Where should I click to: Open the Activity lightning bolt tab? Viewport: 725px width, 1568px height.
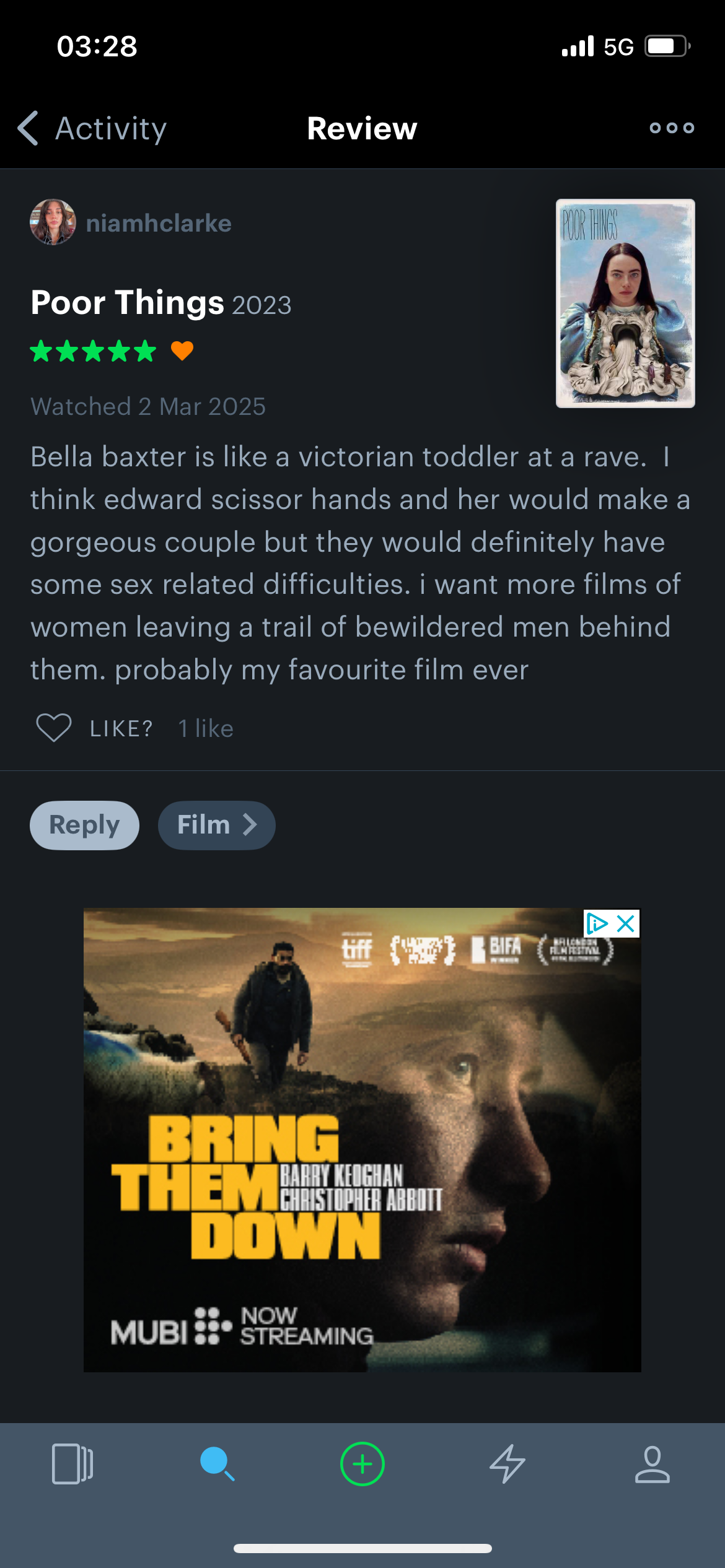[x=507, y=1464]
